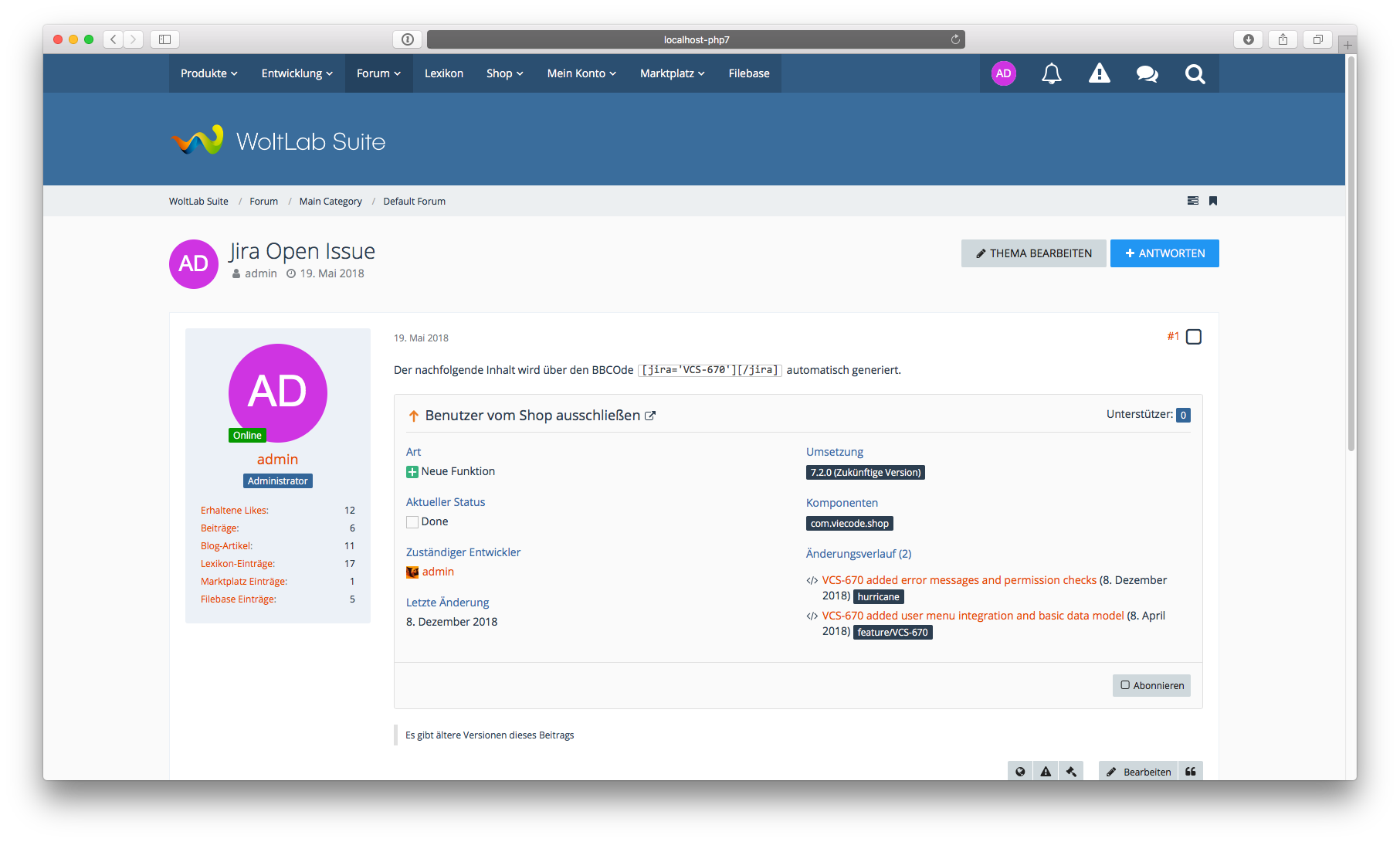Expand the Entwicklung dropdown menu
Viewport: 1400px width, 842px height.
pyautogui.click(x=297, y=73)
